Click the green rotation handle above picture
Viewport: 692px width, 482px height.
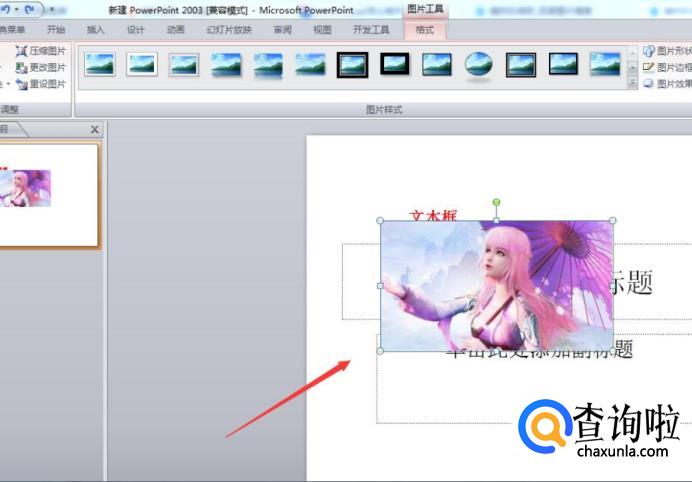[x=496, y=202]
